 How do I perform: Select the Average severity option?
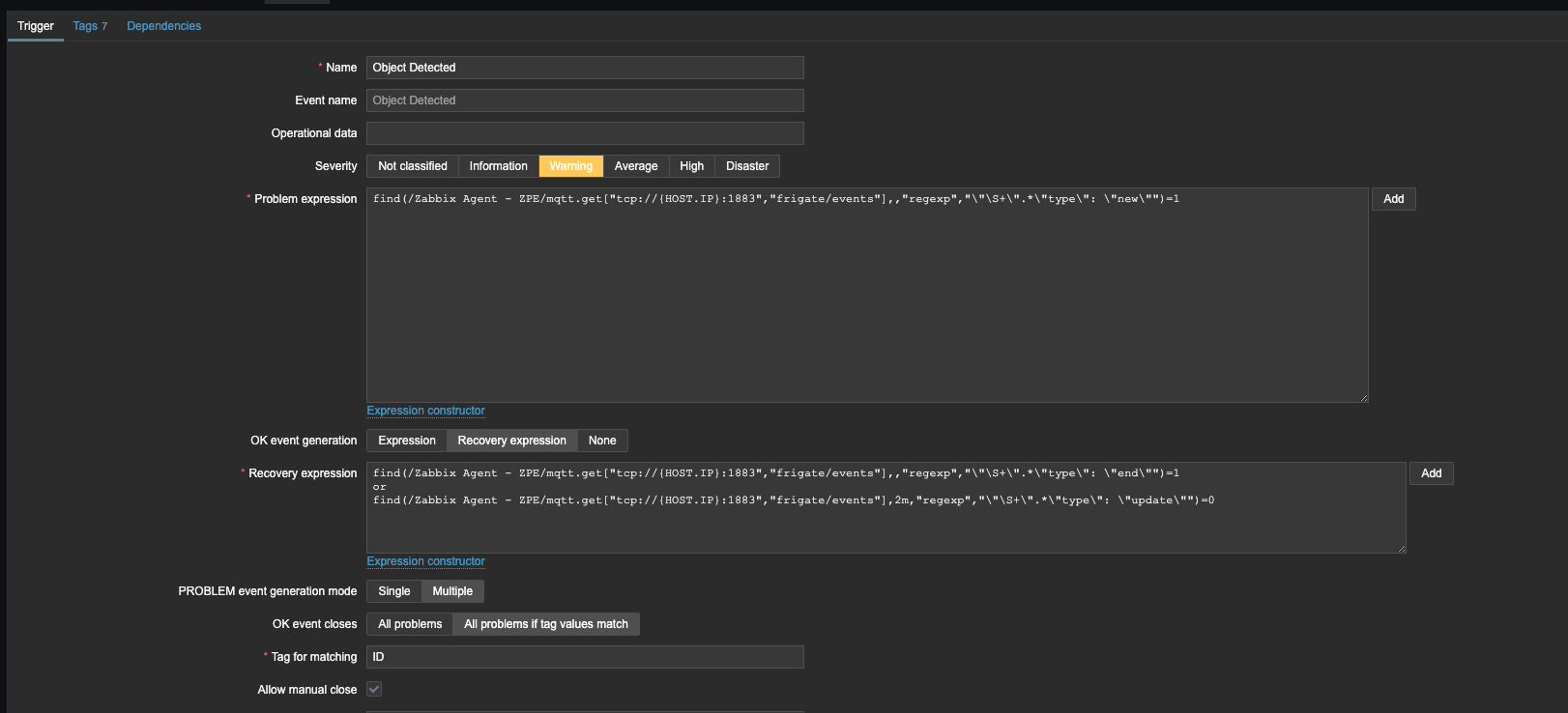tap(635, 166)
